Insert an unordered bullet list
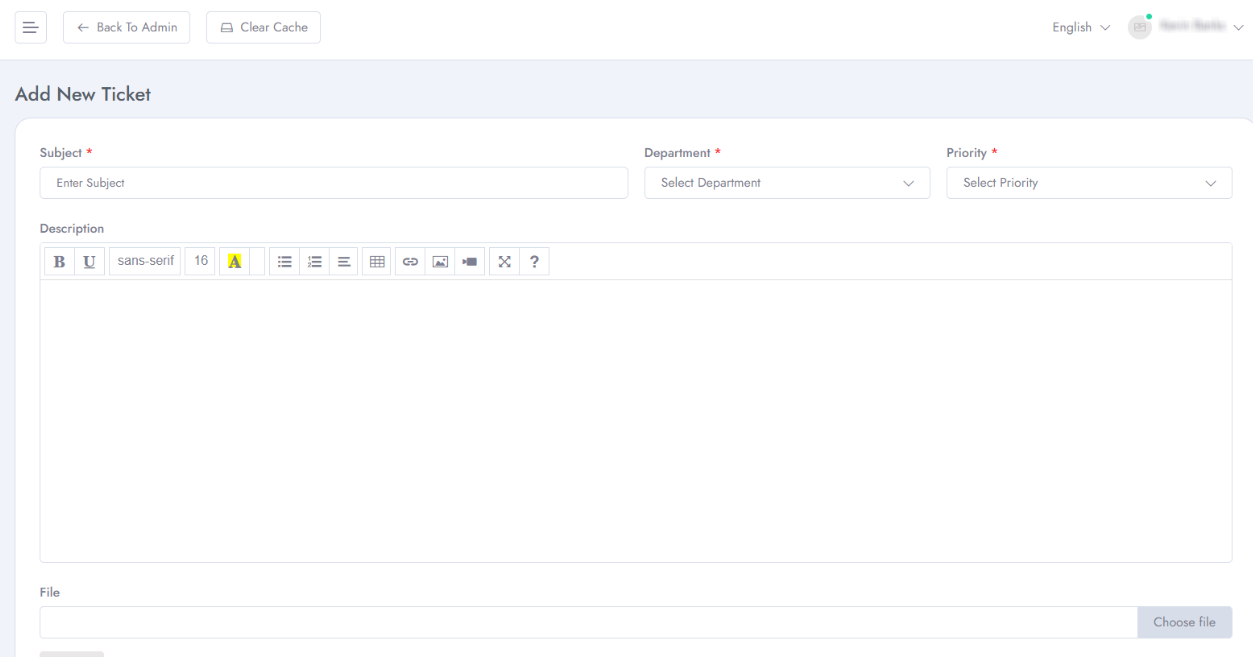The width and height of the screenshot is (1253, 657). pos(285,262)
